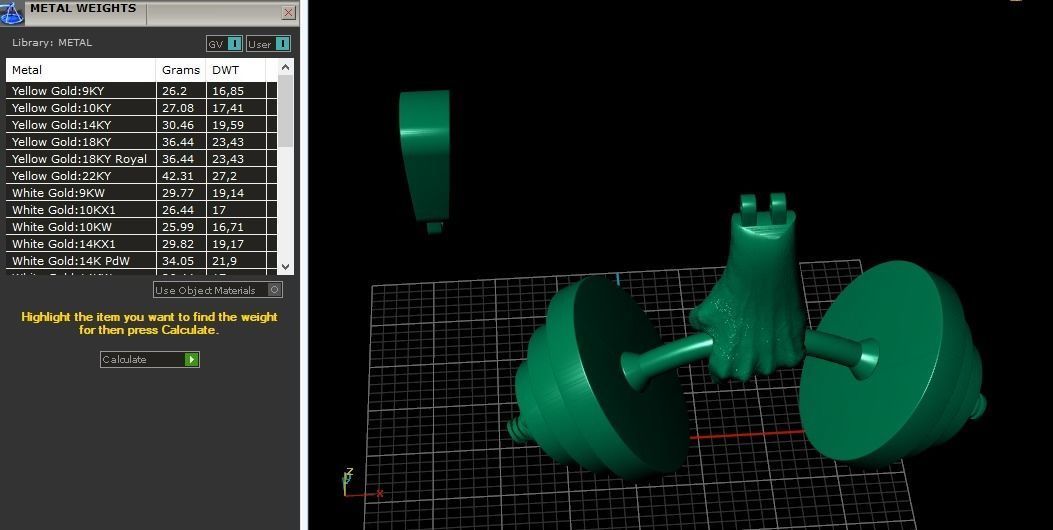Click the DWT column header

(236, 70)
